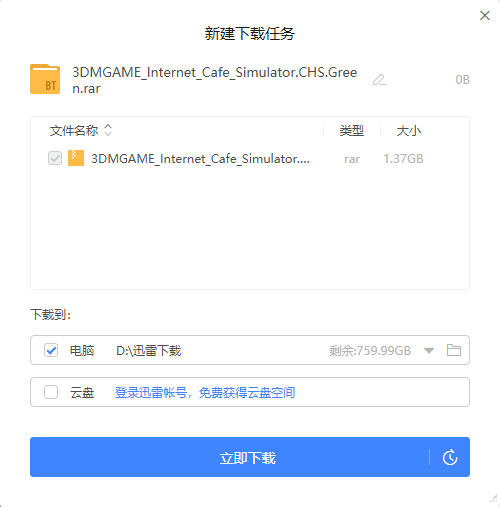Sort by the 文件名称 column header
Image resolution: width=500 pixels, height=507 pixels.
click(74, 131)
